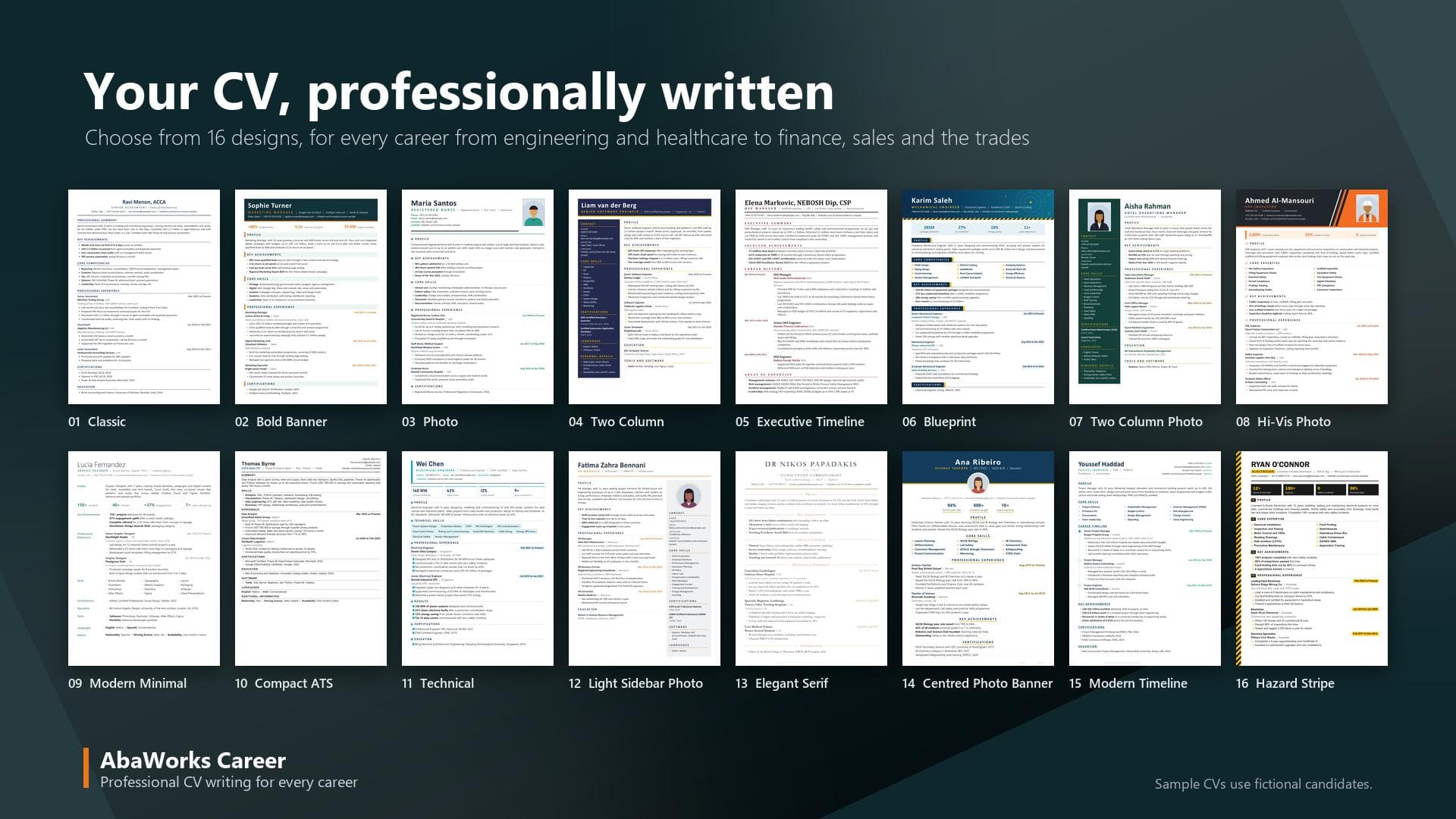
Task: Click the 'Sample CVs use fictional candidates' note
Action: (1263, 784)
